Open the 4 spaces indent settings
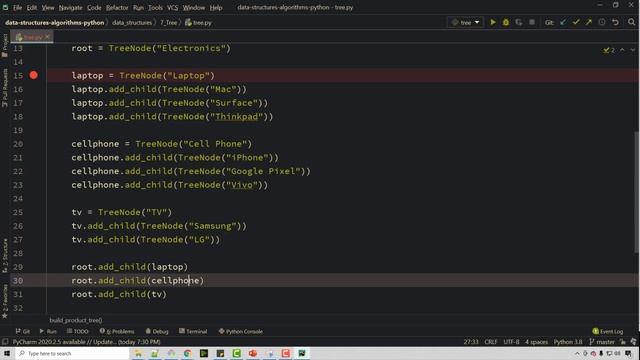 (x=536, y=342)
